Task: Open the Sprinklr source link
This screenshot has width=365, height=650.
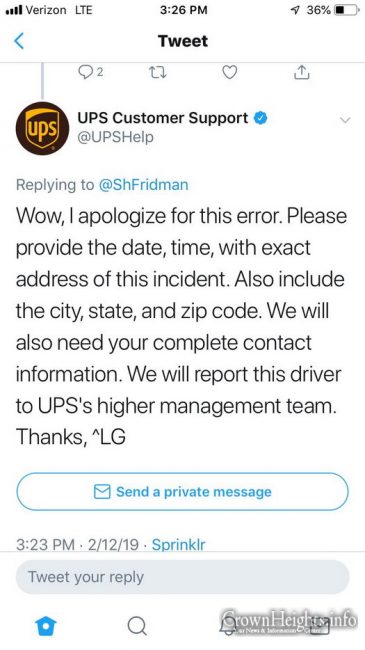Action: coord(178,544)
